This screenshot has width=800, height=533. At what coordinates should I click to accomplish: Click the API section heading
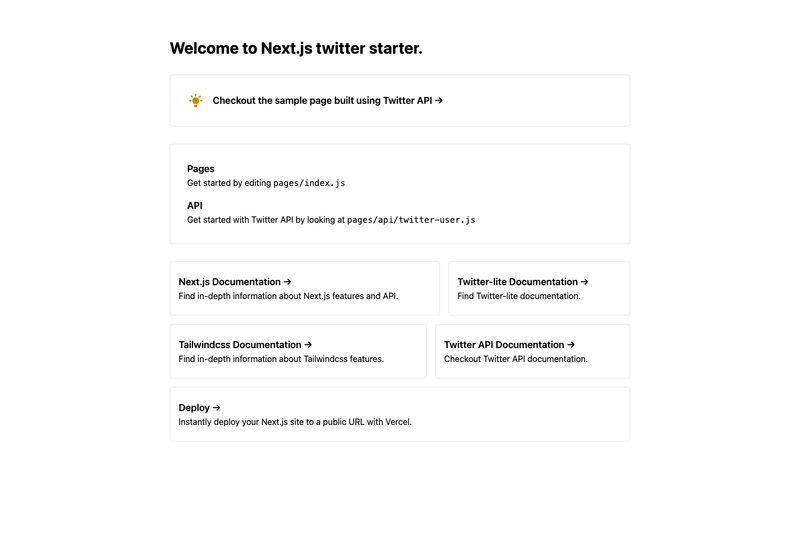(194, 206)
